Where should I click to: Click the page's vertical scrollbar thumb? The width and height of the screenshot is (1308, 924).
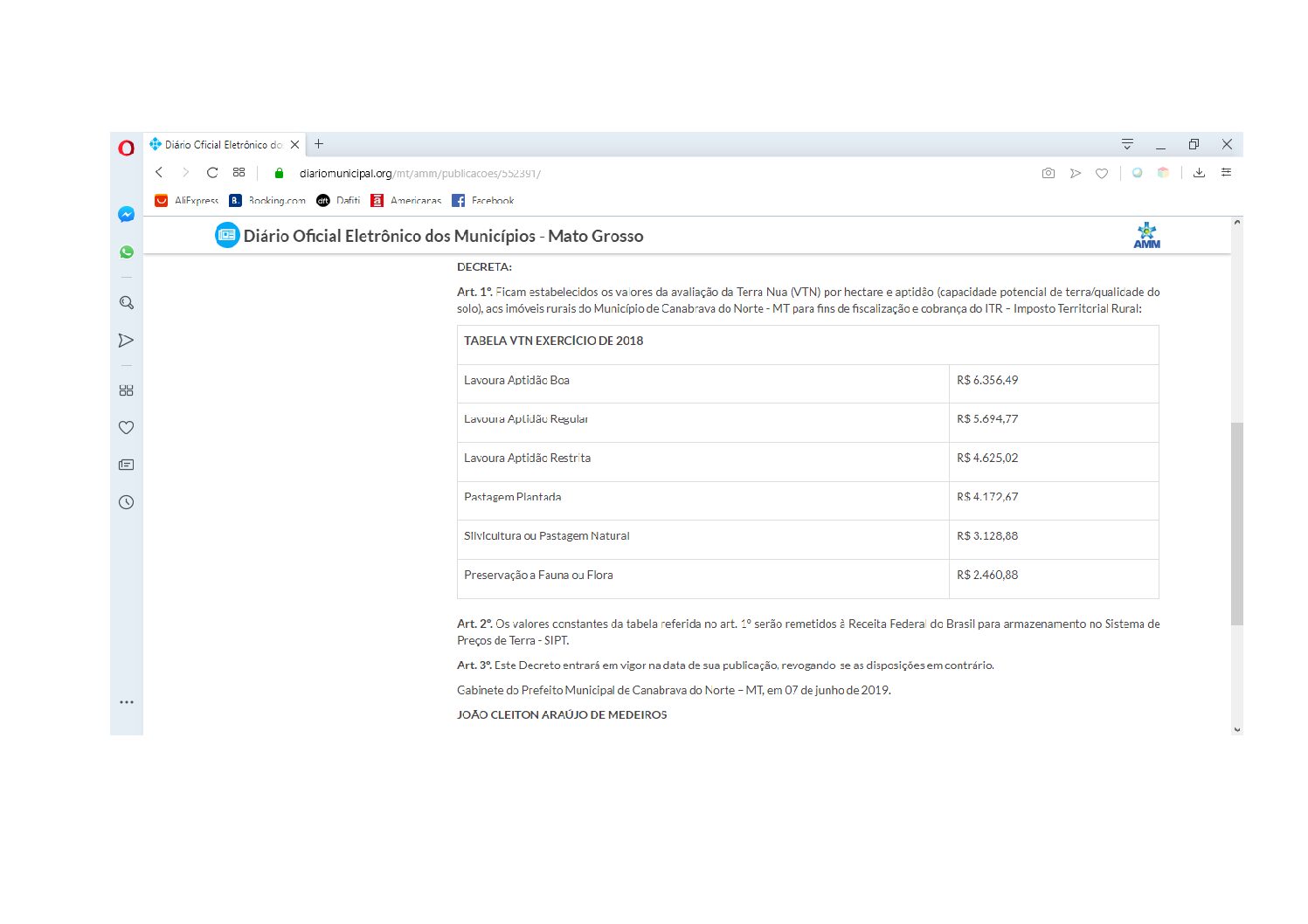tap(1236, 524)
